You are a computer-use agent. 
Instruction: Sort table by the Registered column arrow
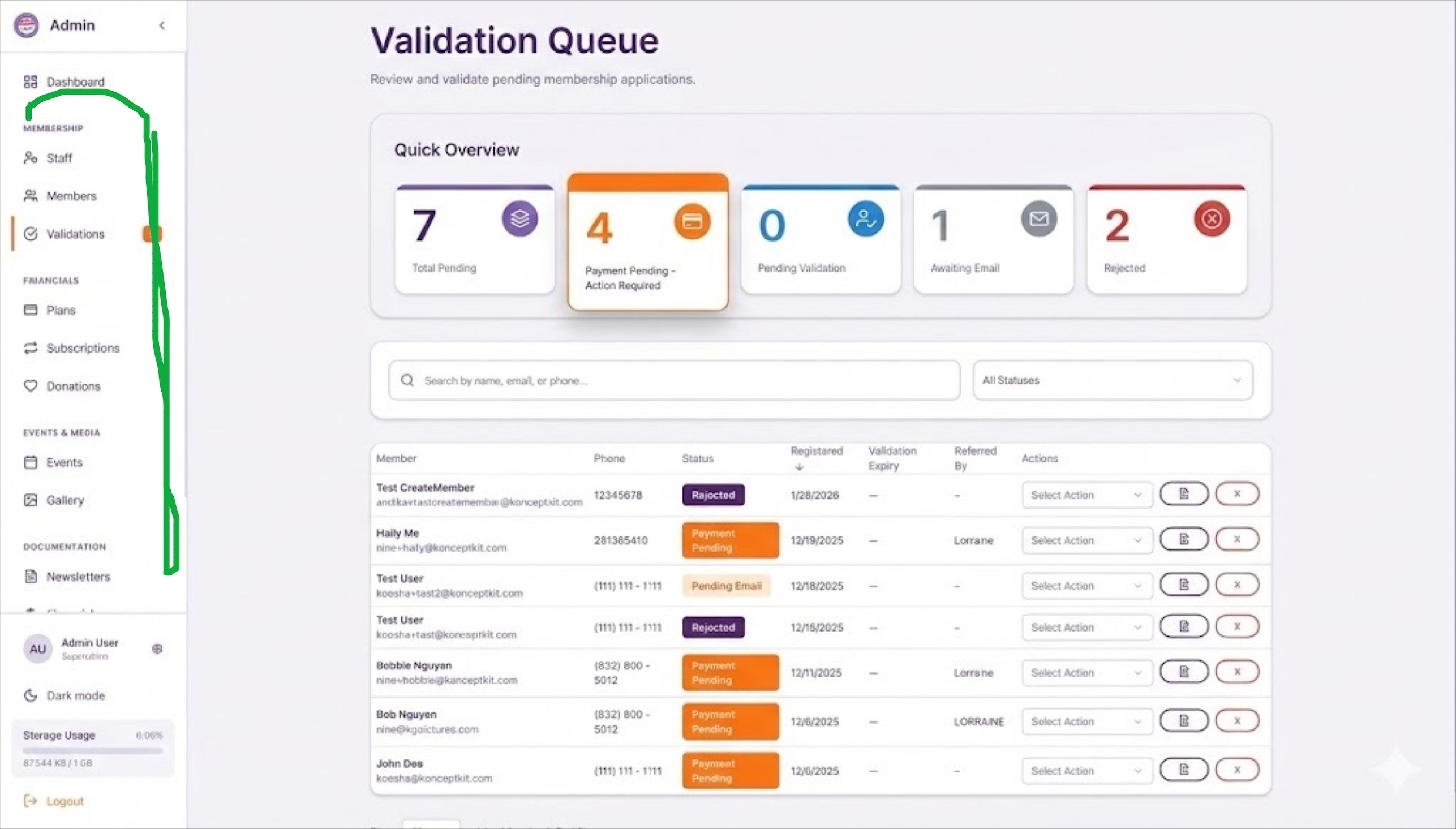point(800,467)
